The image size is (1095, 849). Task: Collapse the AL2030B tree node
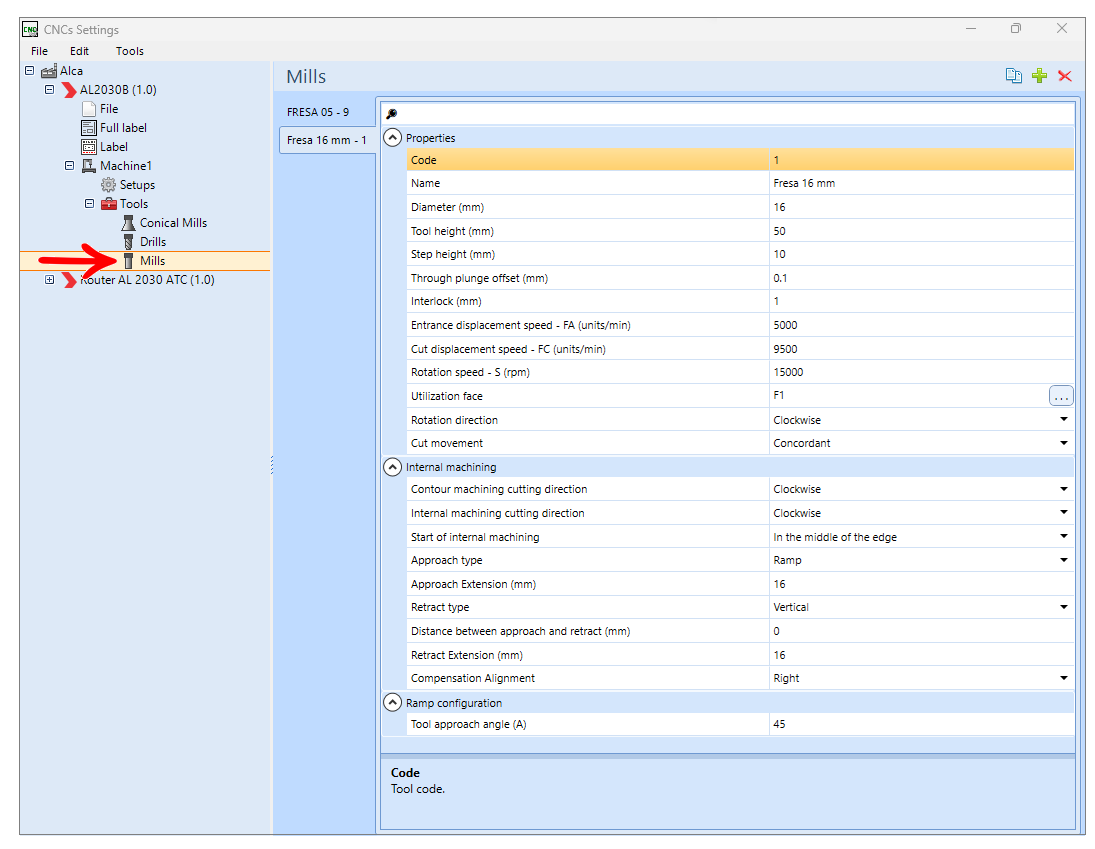(x=49, y=89)
